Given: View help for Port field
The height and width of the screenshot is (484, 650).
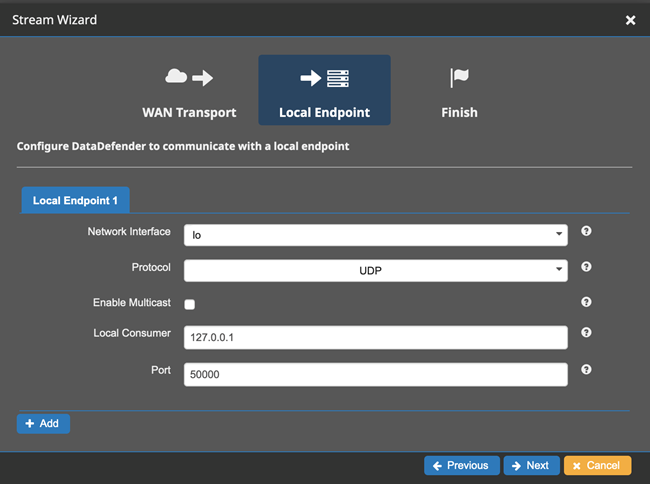Looking at the screenshot, I should click(x=586, y=369).
